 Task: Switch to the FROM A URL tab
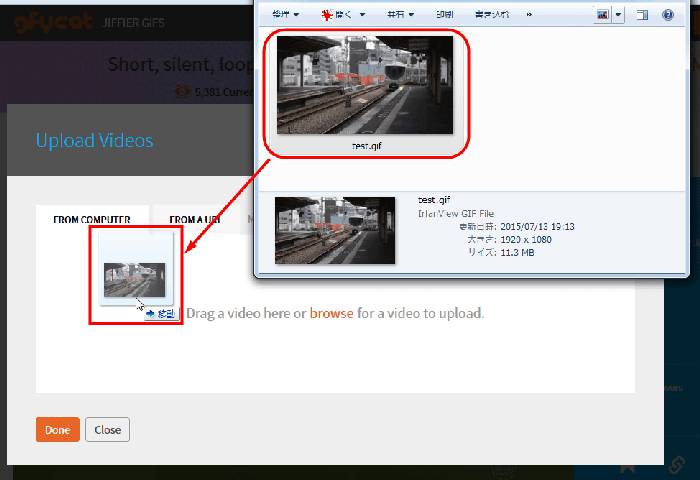(x=195, y=220)
